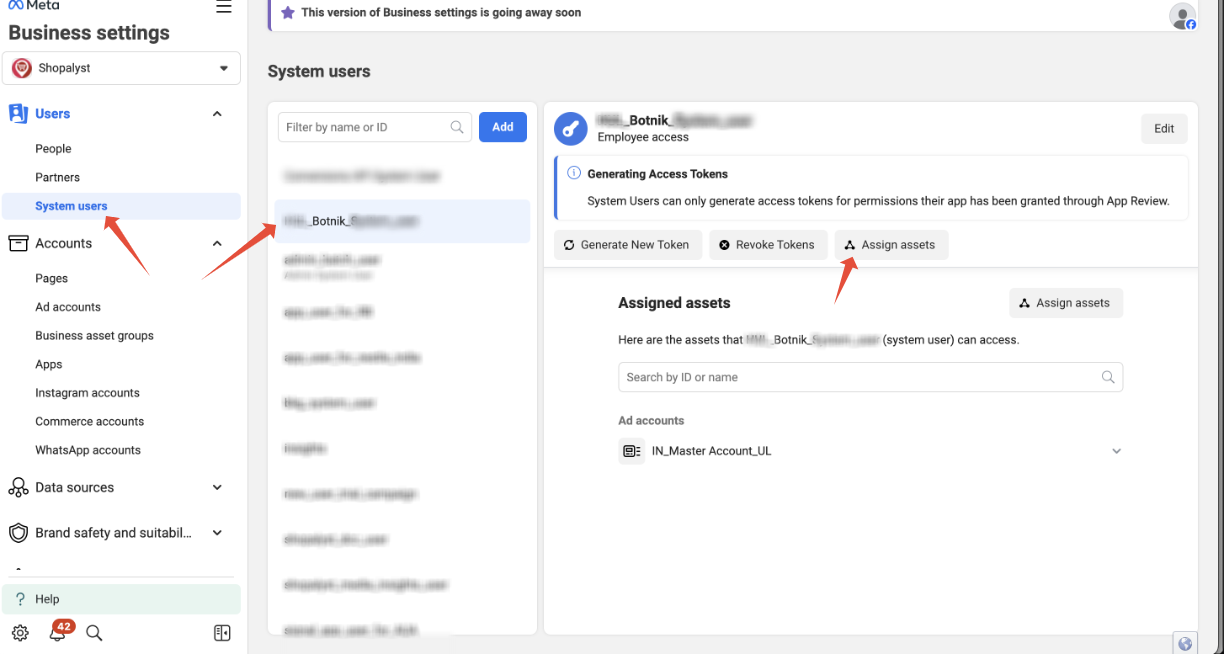Click the Brand safety shield icon
This screenshot has width=1224, height=654.
tap(18, 533)
